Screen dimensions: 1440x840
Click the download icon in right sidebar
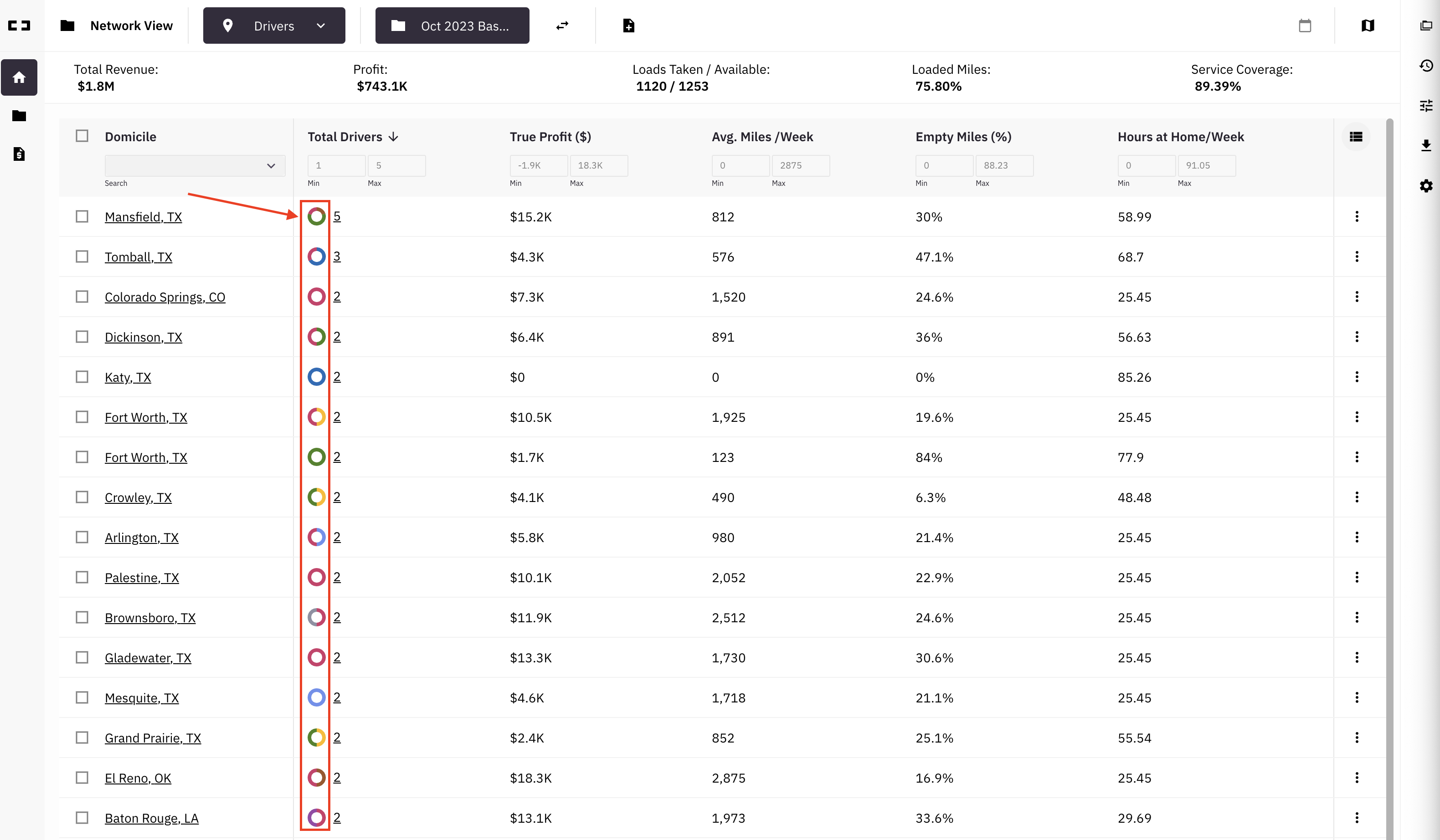click(x=1426, y=146)
